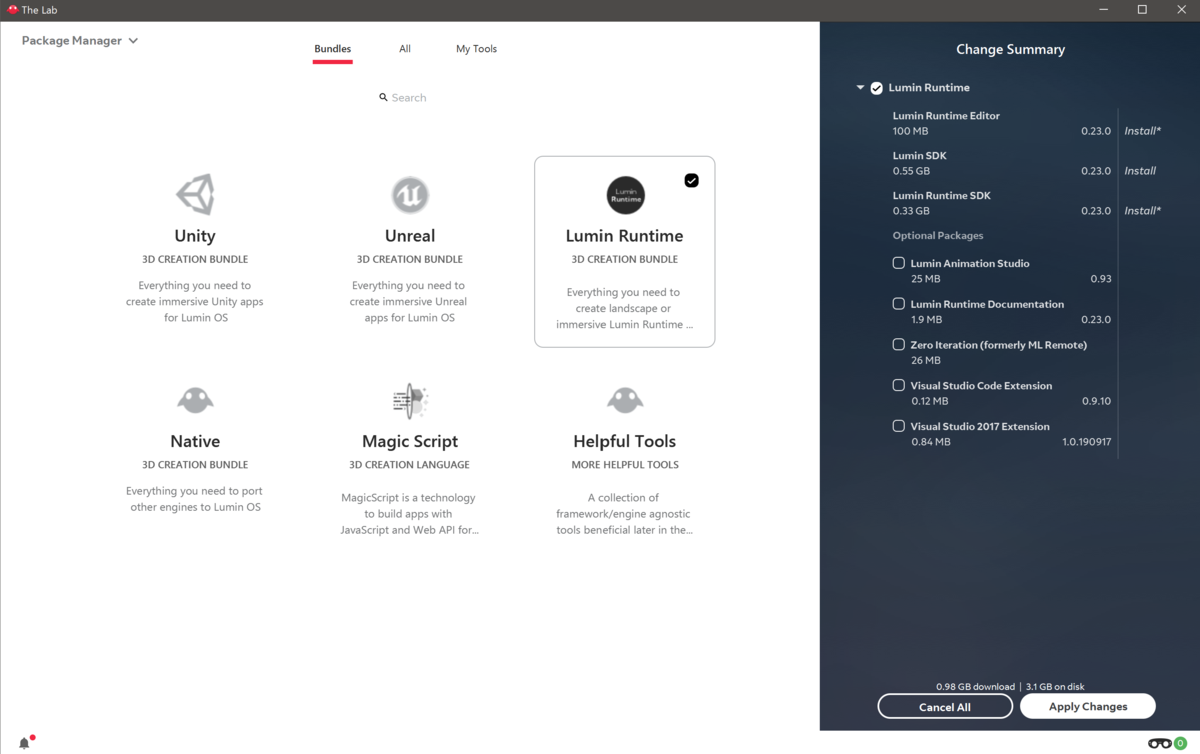The image size is (1200, 754).
Task: Focus the Search input field
Action: point(410,98)
